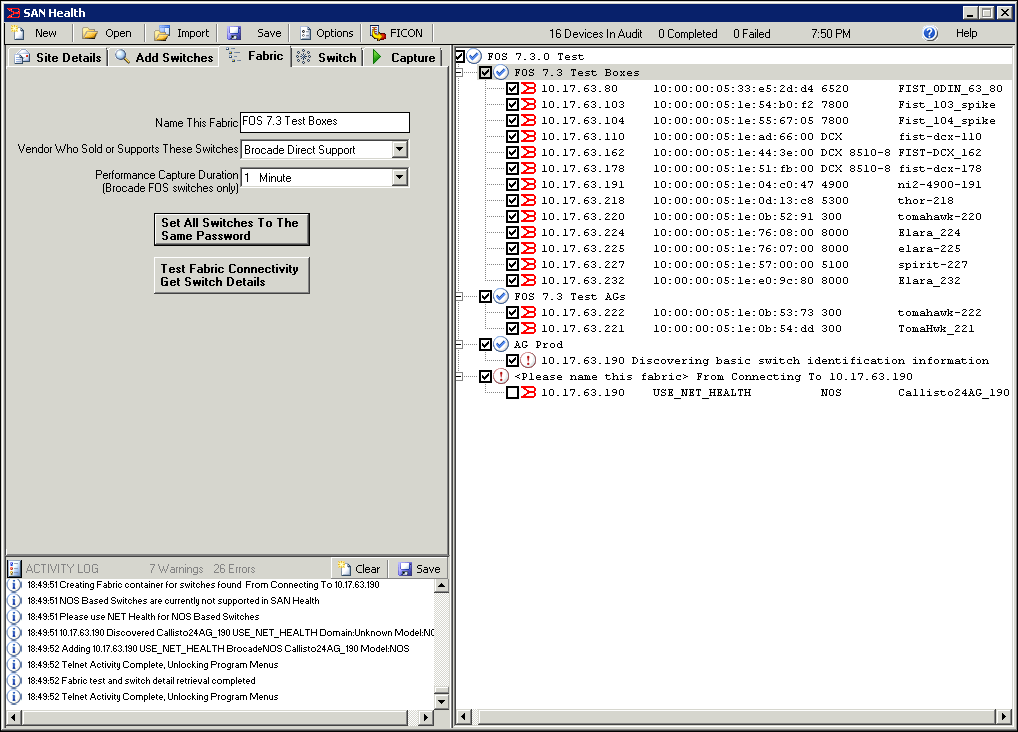
Task: Click red warning icon of Discovering switch row
Action: click(528, 360)
